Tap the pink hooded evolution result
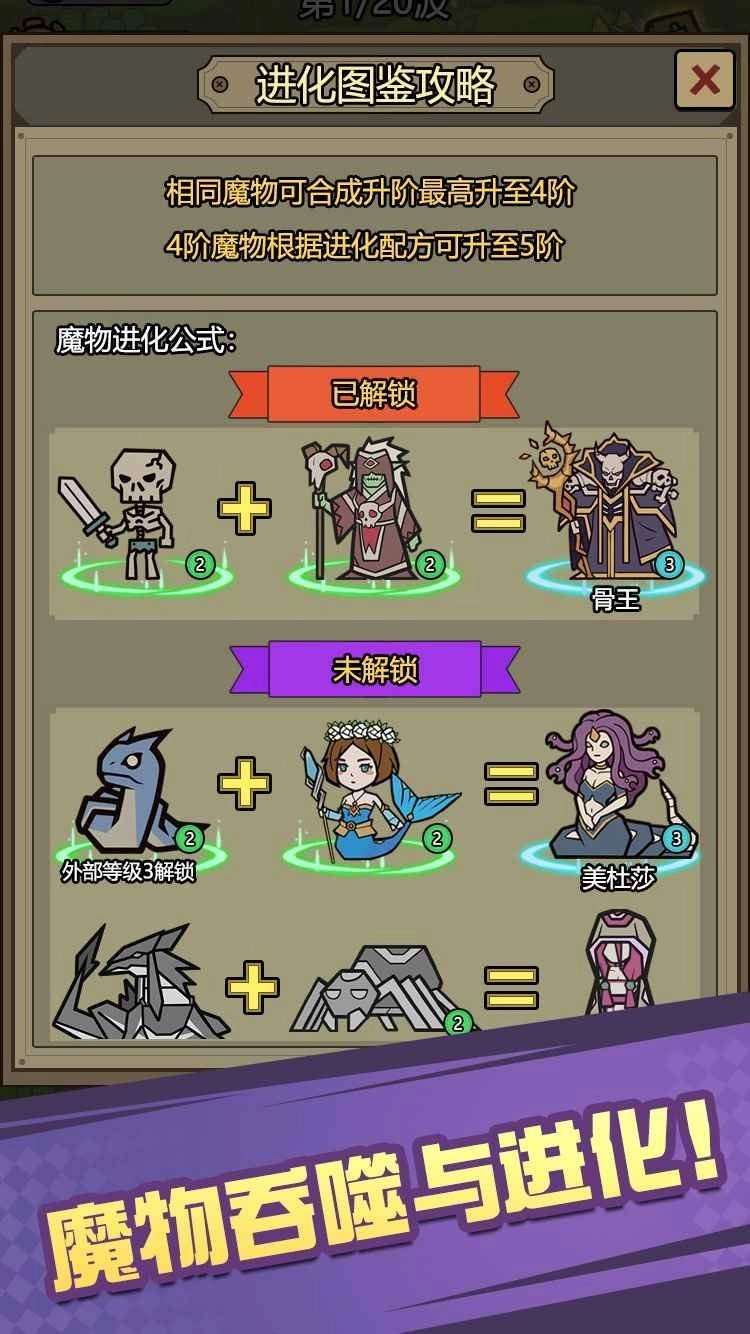This screenshot has height=1334, width=750. 618,972
